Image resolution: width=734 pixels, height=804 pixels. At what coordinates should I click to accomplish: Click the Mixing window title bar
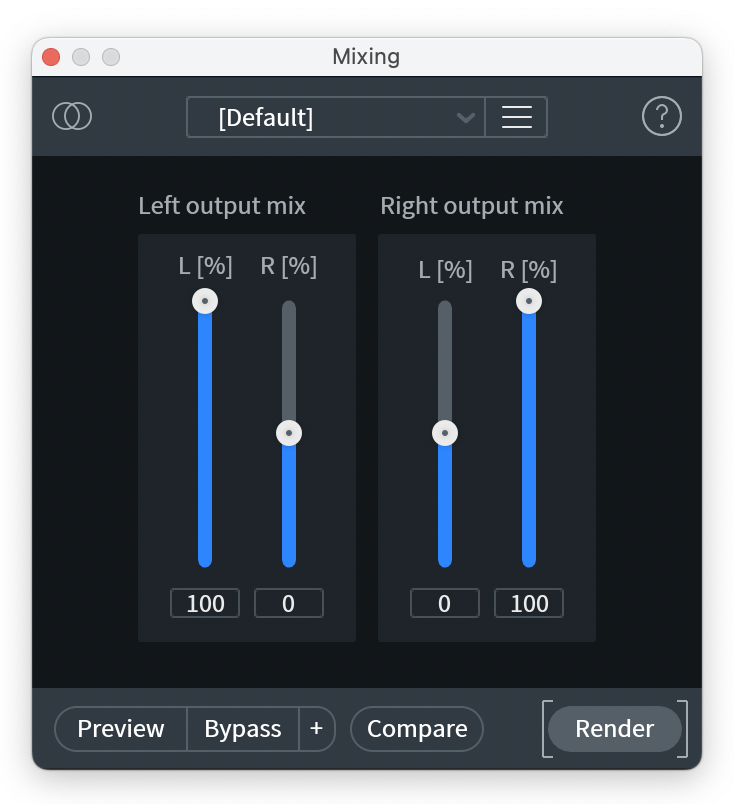point(366,57)
